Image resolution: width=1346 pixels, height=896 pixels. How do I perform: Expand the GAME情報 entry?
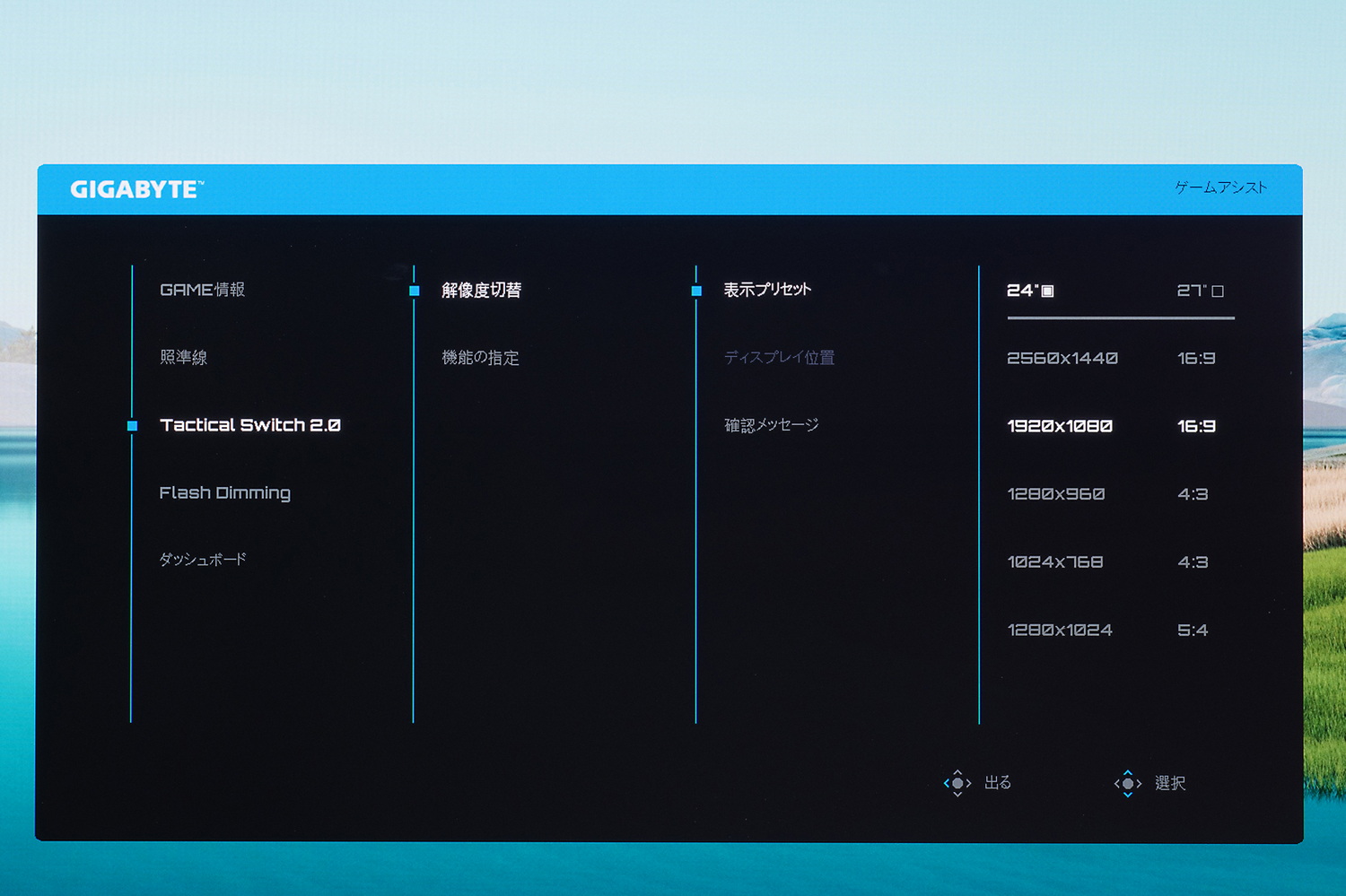[x=203, y=289]
